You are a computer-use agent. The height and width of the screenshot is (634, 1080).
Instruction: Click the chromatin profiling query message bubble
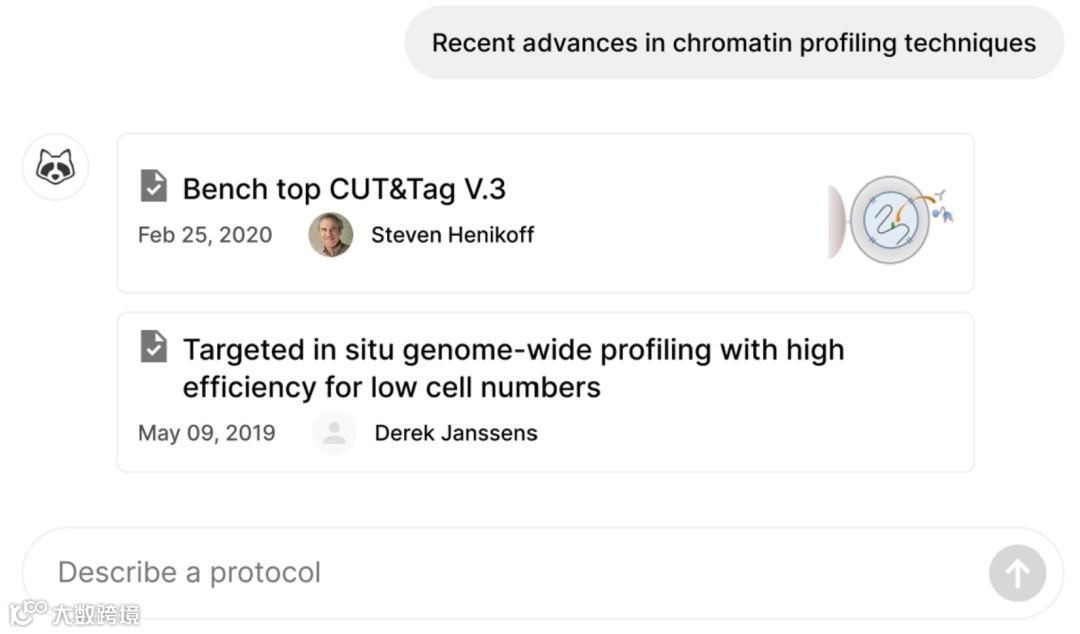tap(733, 43)
